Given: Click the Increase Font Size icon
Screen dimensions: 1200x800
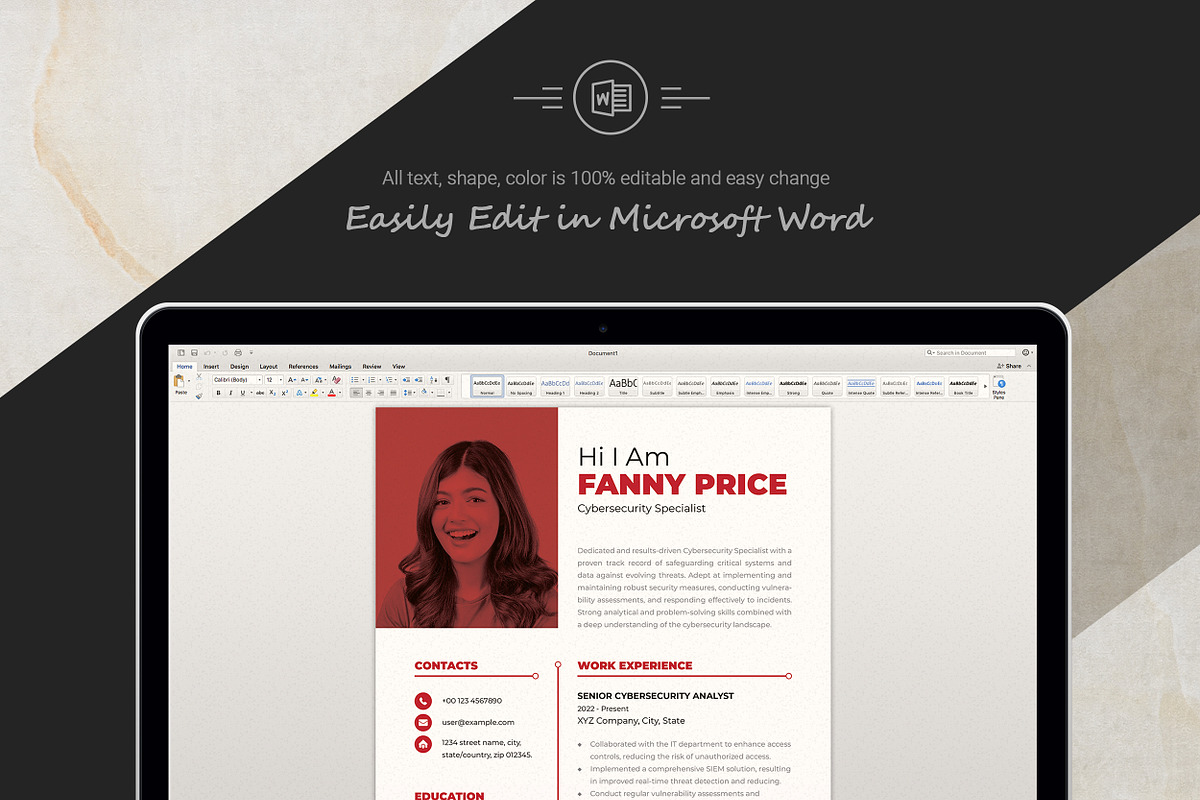Looking at the screenshot, I should coord(292,380).
